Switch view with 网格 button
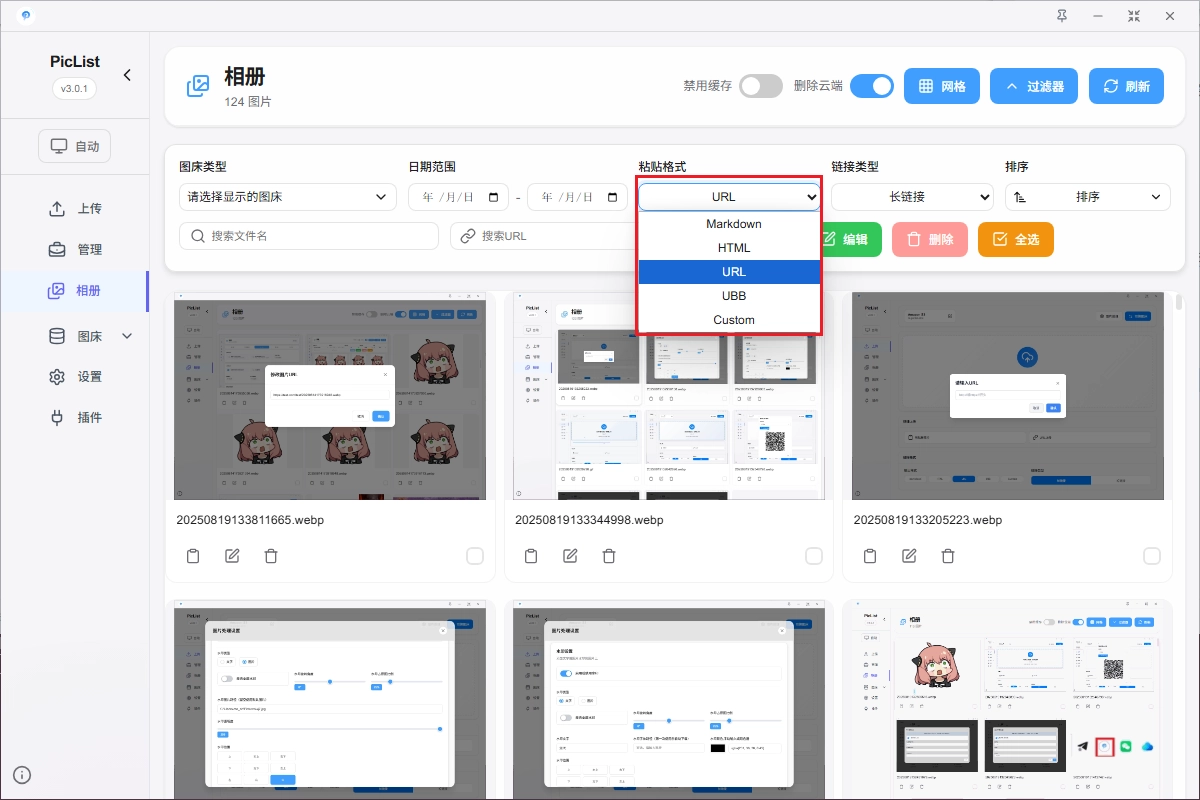1200x800 pixels. tap(942, 86)
